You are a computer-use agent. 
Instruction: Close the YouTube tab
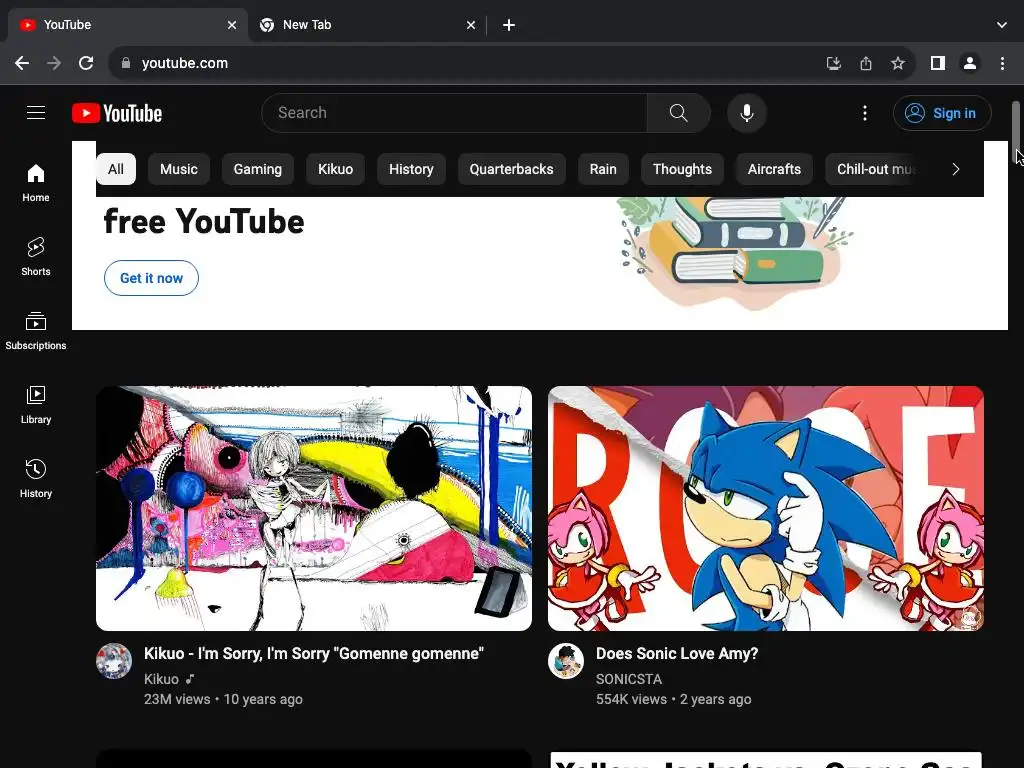click(x=232, y=25)
